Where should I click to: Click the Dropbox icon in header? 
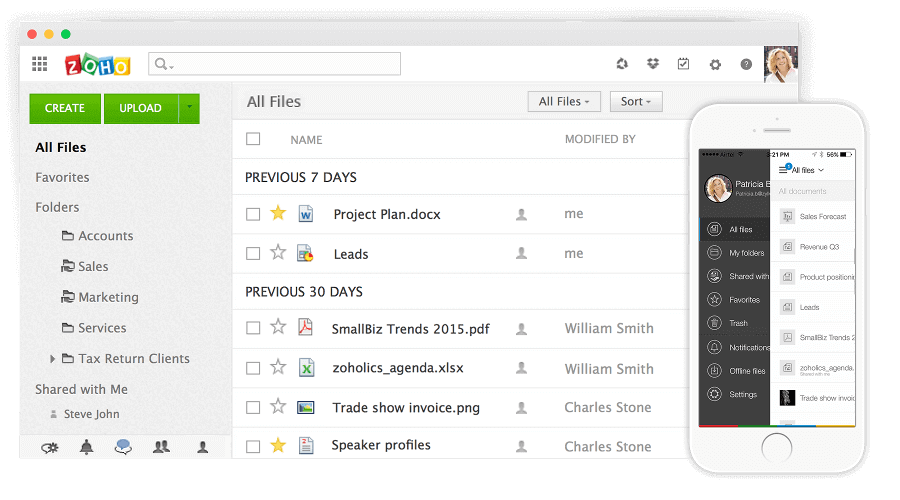pos(653,64)
